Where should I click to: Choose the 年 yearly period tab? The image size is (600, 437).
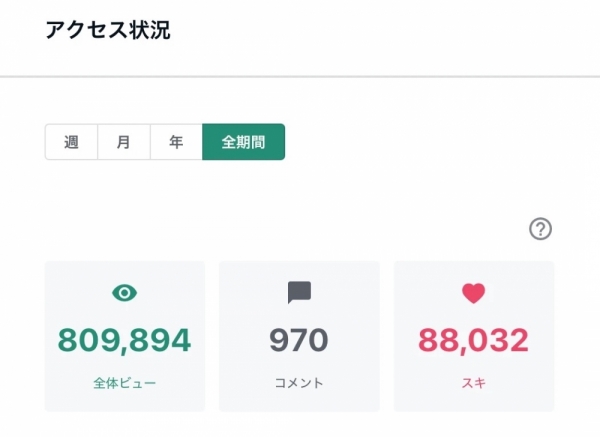pyautogui.click(x=176, y=142)
